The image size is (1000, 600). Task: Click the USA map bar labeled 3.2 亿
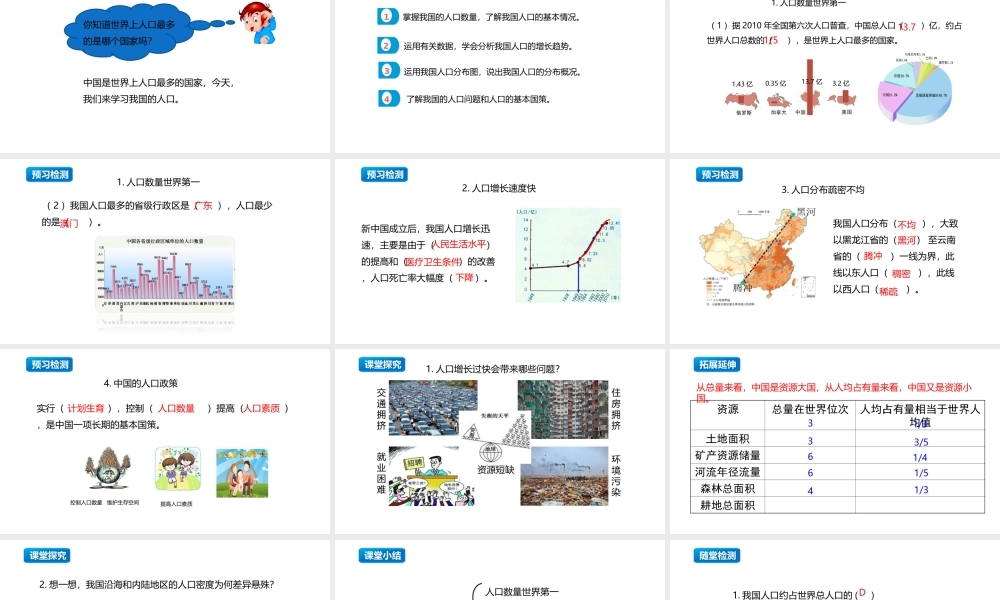point(843,97)
